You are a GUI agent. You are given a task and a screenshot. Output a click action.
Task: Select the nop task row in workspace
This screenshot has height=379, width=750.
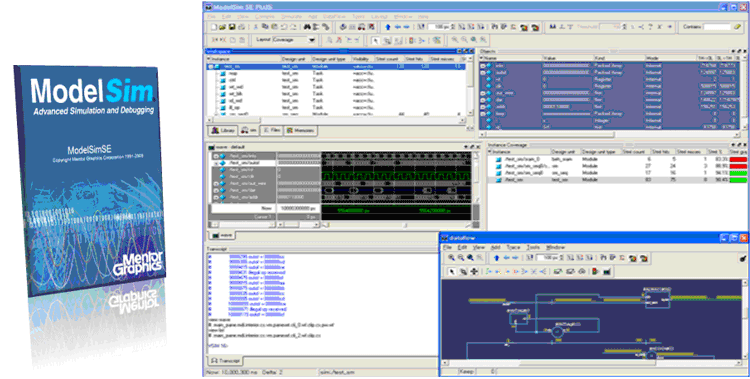tap(337, 74)
